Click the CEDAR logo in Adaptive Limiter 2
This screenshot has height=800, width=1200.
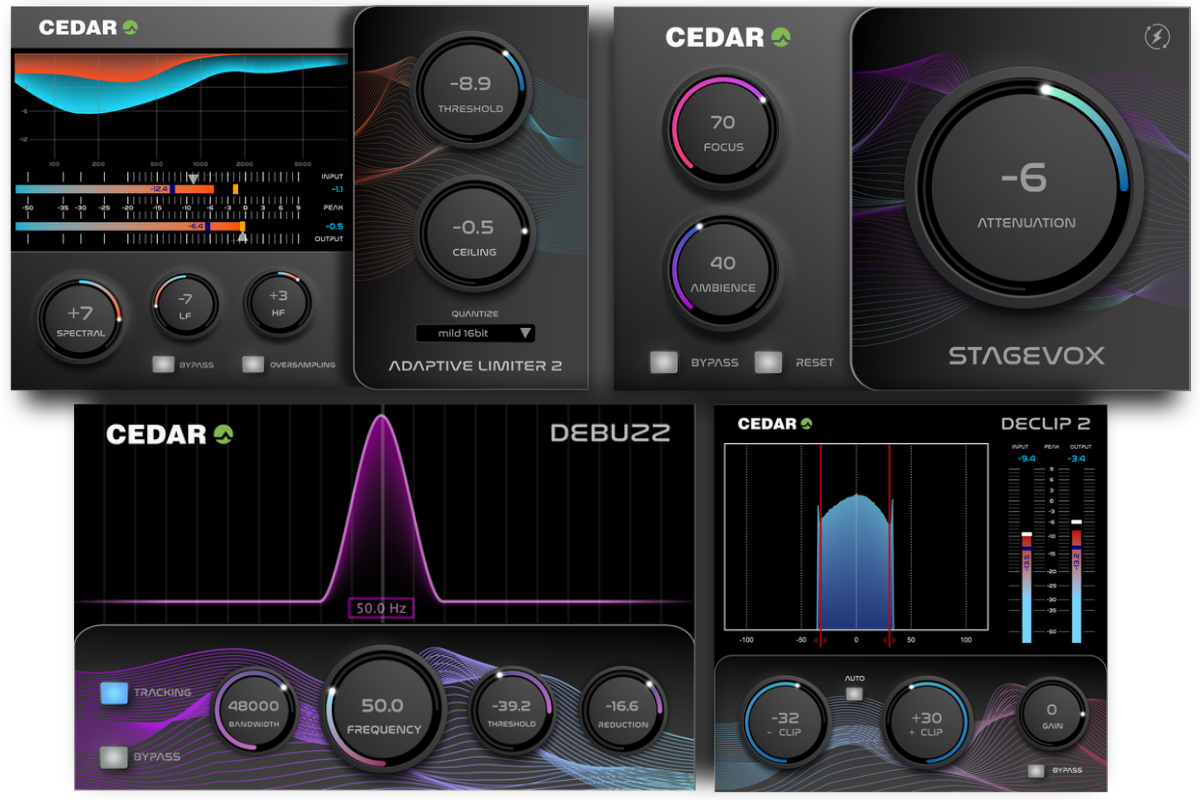coord(88,27)
